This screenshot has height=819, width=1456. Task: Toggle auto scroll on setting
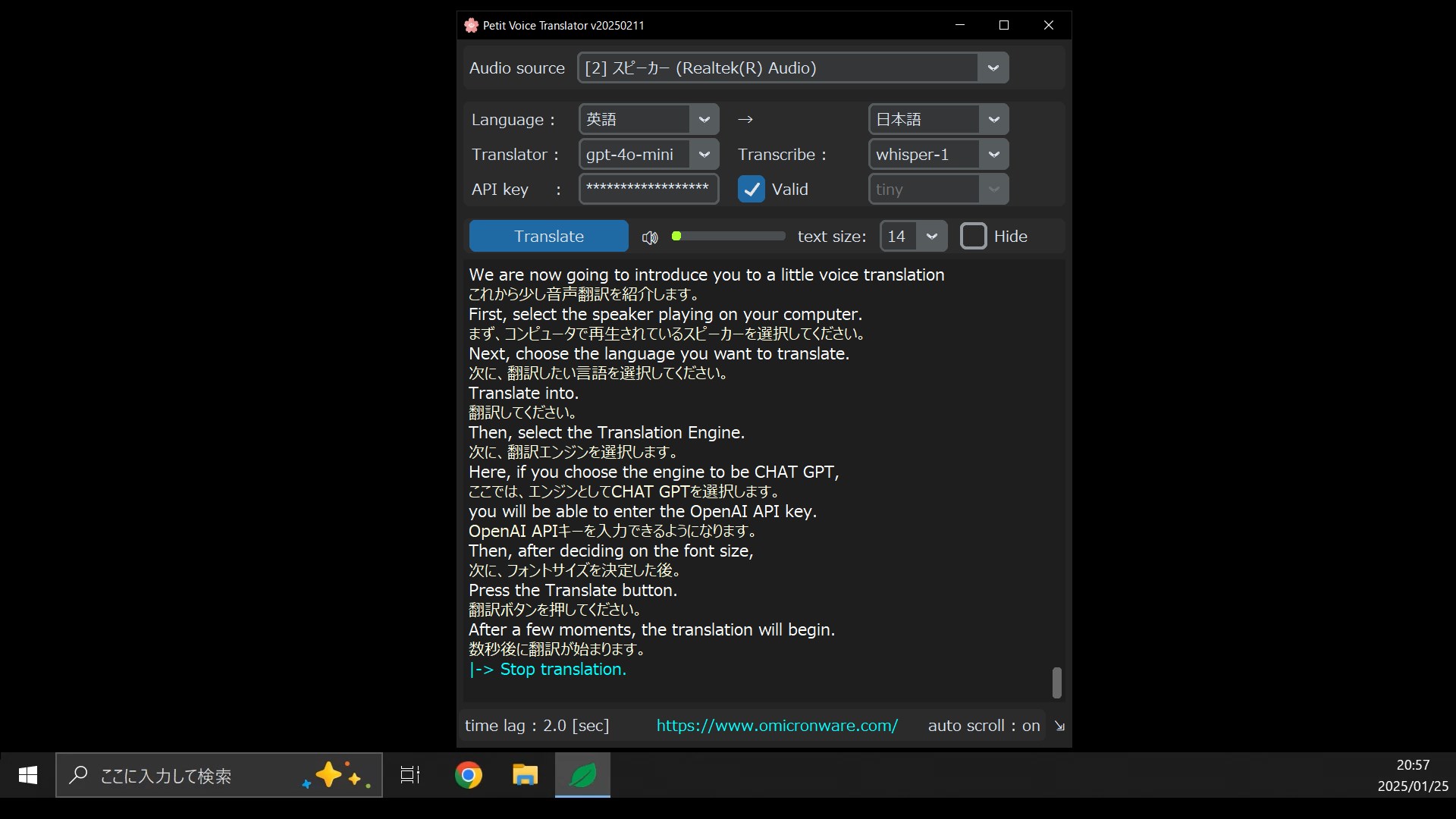(984, 726)
